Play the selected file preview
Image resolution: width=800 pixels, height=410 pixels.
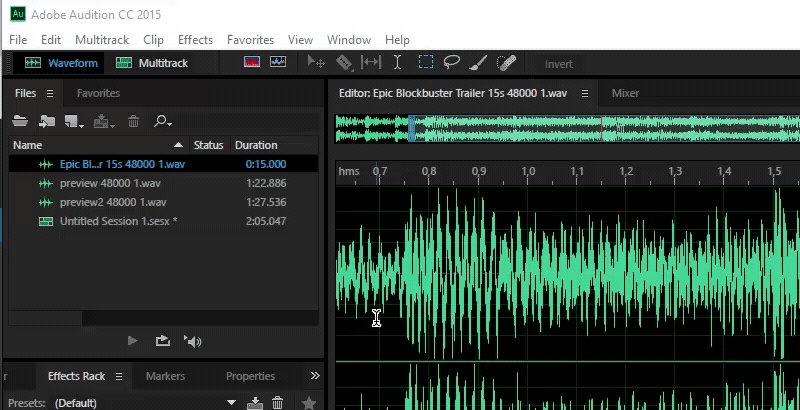pyautogui.click(x=133, y=341)
